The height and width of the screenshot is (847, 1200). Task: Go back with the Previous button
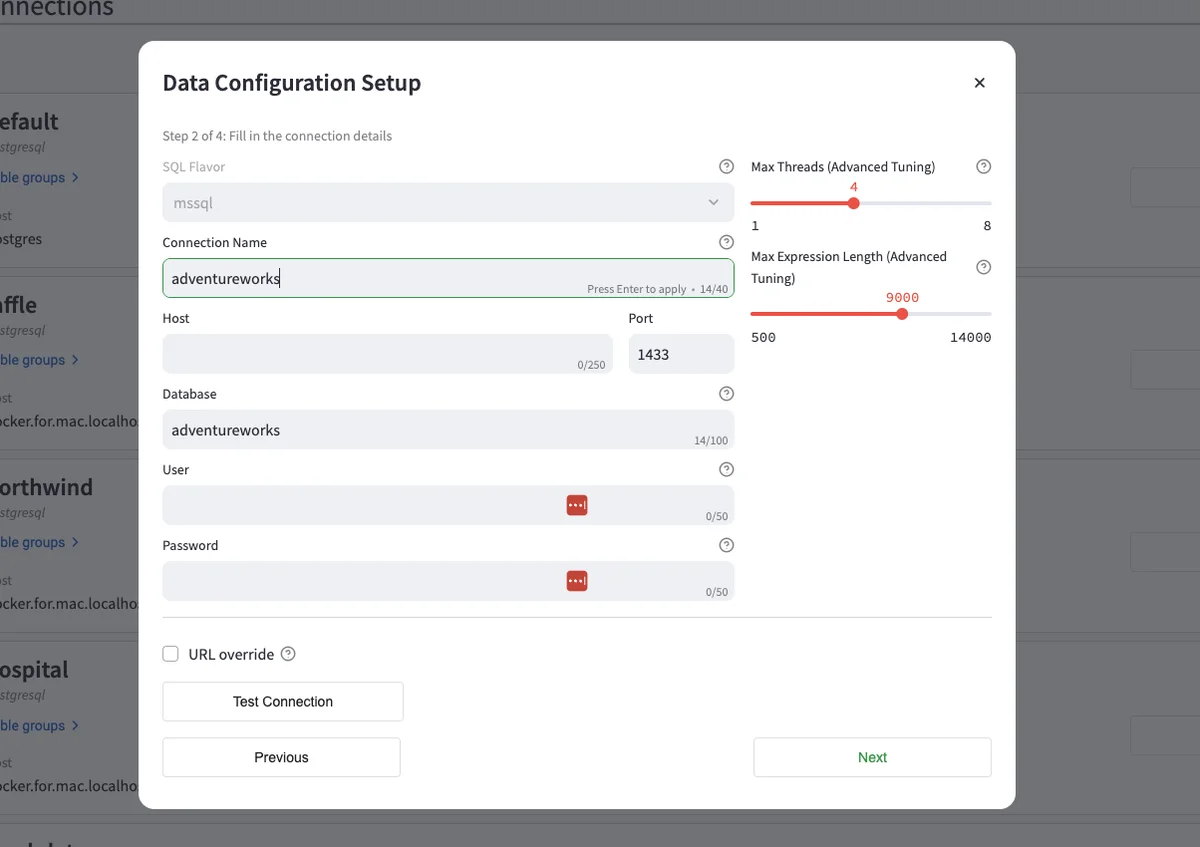[x=281, y=758]
